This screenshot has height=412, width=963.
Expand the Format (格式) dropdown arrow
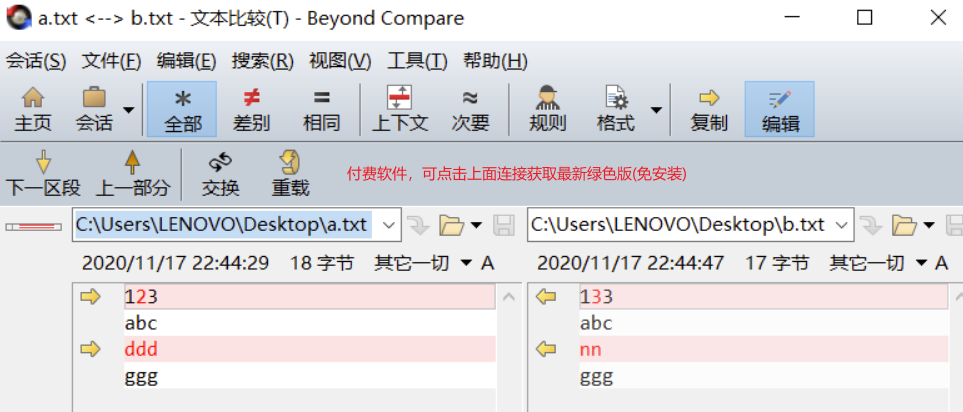656,110
